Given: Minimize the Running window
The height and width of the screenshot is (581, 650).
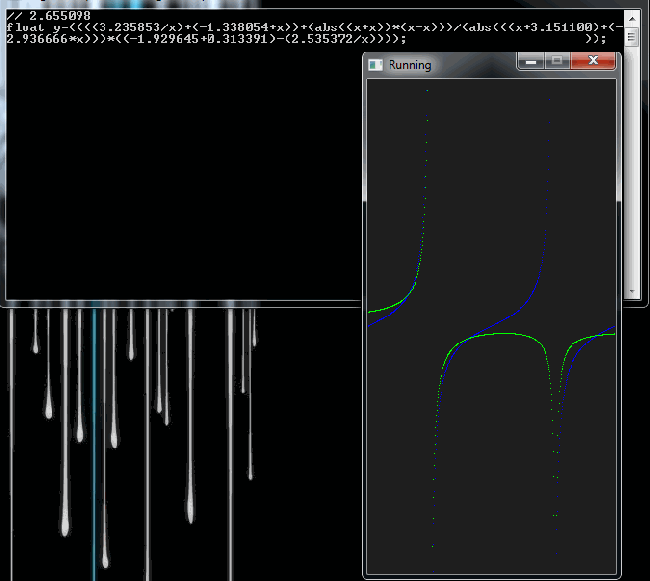Looking at the screenshot, I should (530, 61).
